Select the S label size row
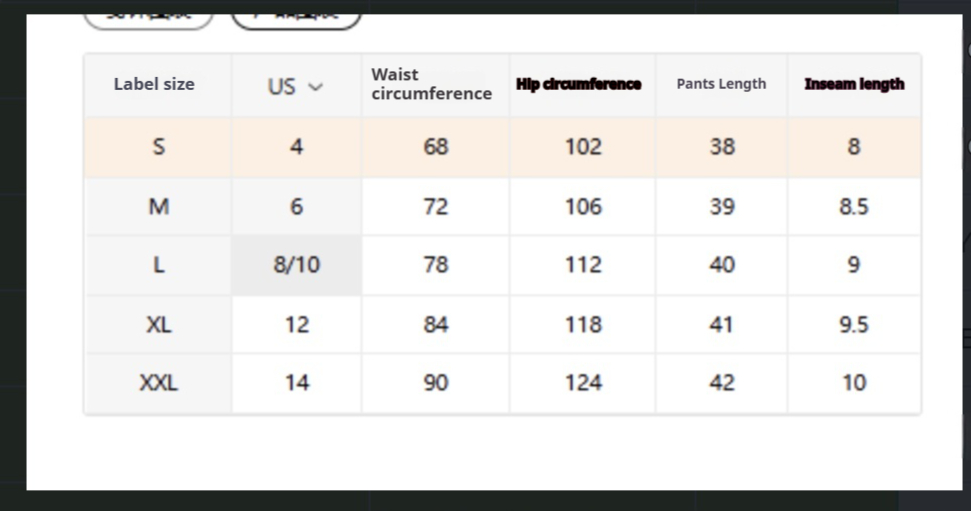Viewport: 971px width, 511px height. point(158,147)
